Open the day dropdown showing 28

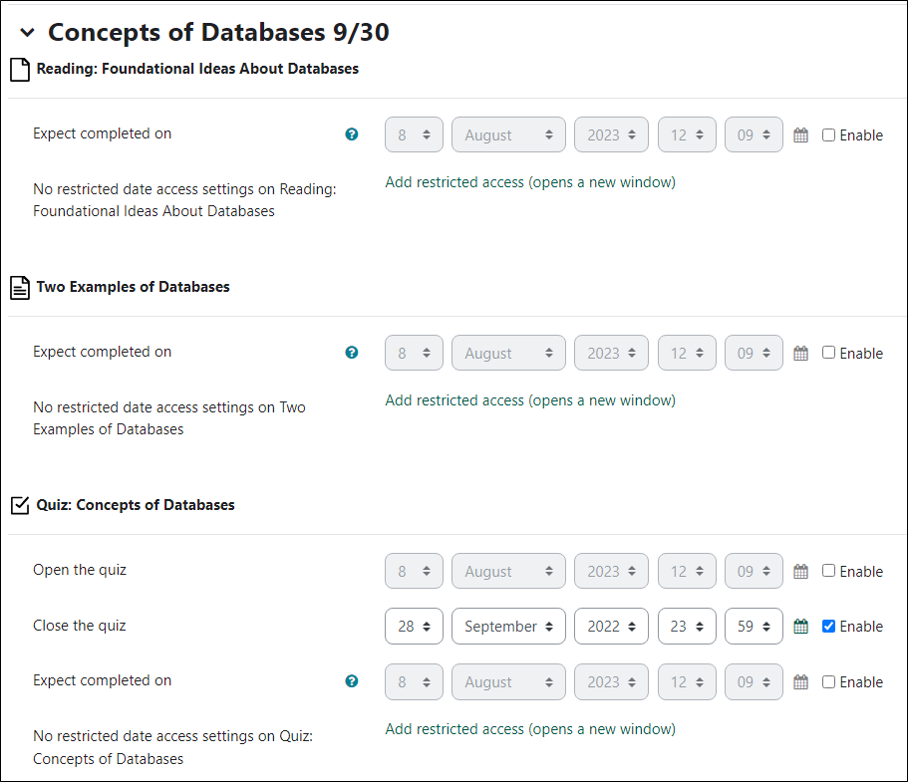pyautogui.click(x=413, y=626)
